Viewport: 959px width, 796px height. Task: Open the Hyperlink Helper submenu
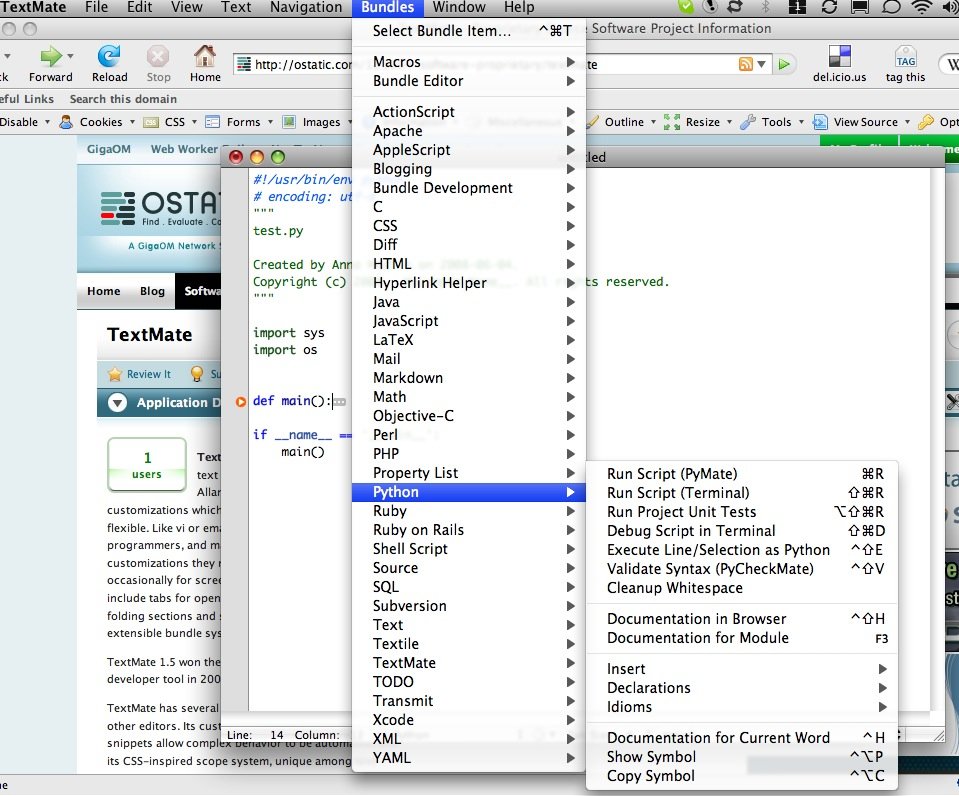tap(468, 283)
